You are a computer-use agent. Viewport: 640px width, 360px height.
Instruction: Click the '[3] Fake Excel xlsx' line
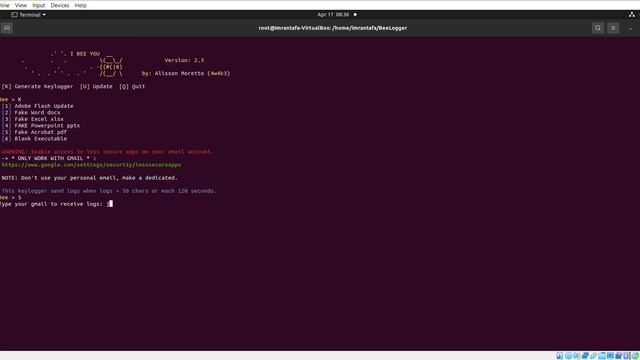coord(33,119)
